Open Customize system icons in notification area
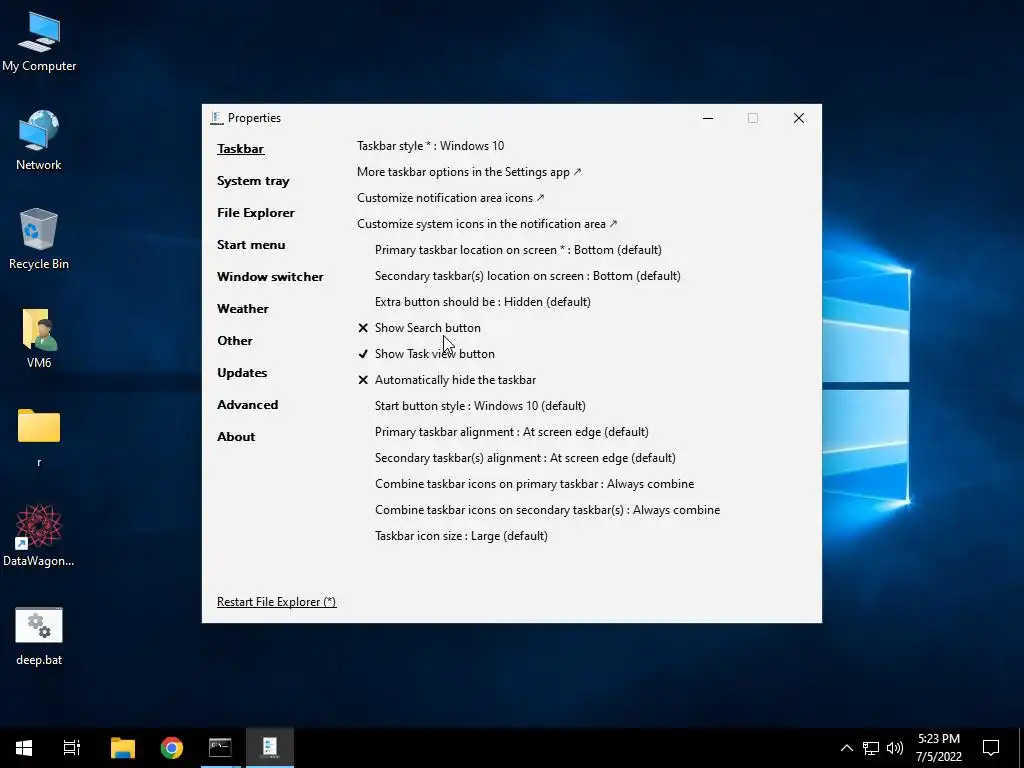 [487, 224]
